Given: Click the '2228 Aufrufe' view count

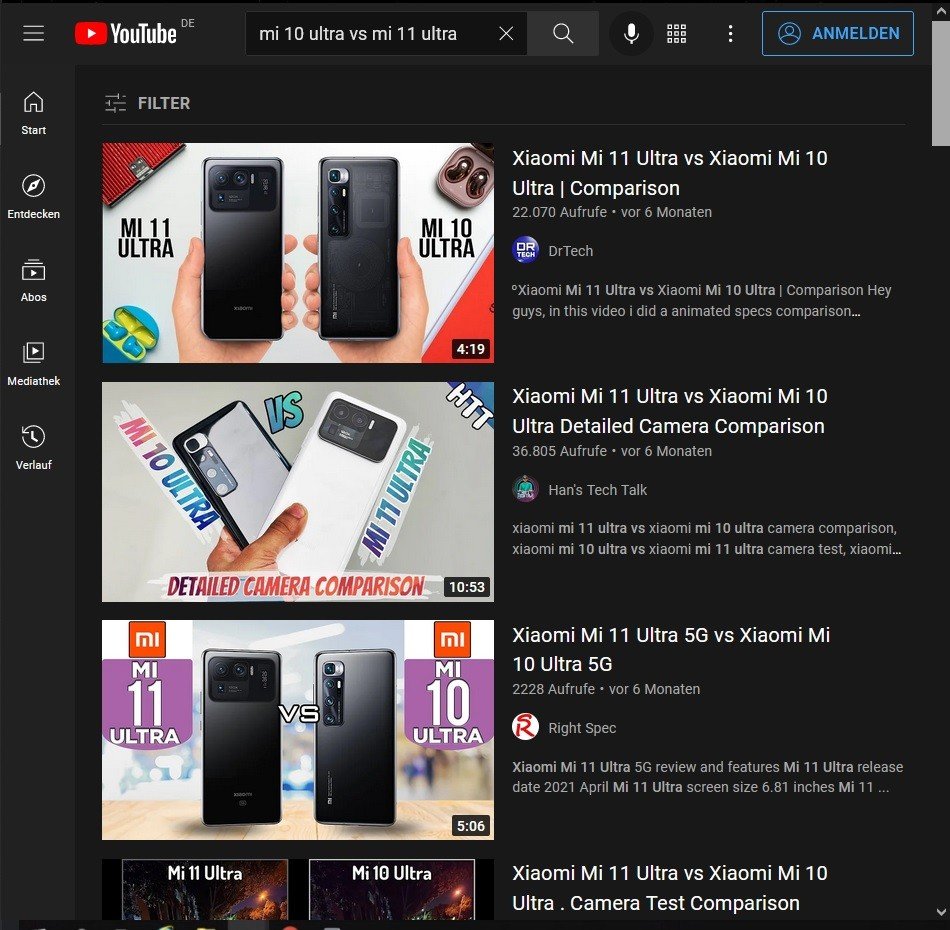Looking at the screenshot, I should pyautogui.click(x=553, y=689).
